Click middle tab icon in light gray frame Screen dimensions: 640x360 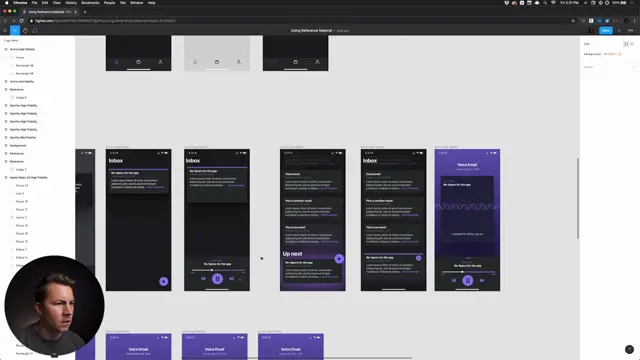[x=217, y=62]
